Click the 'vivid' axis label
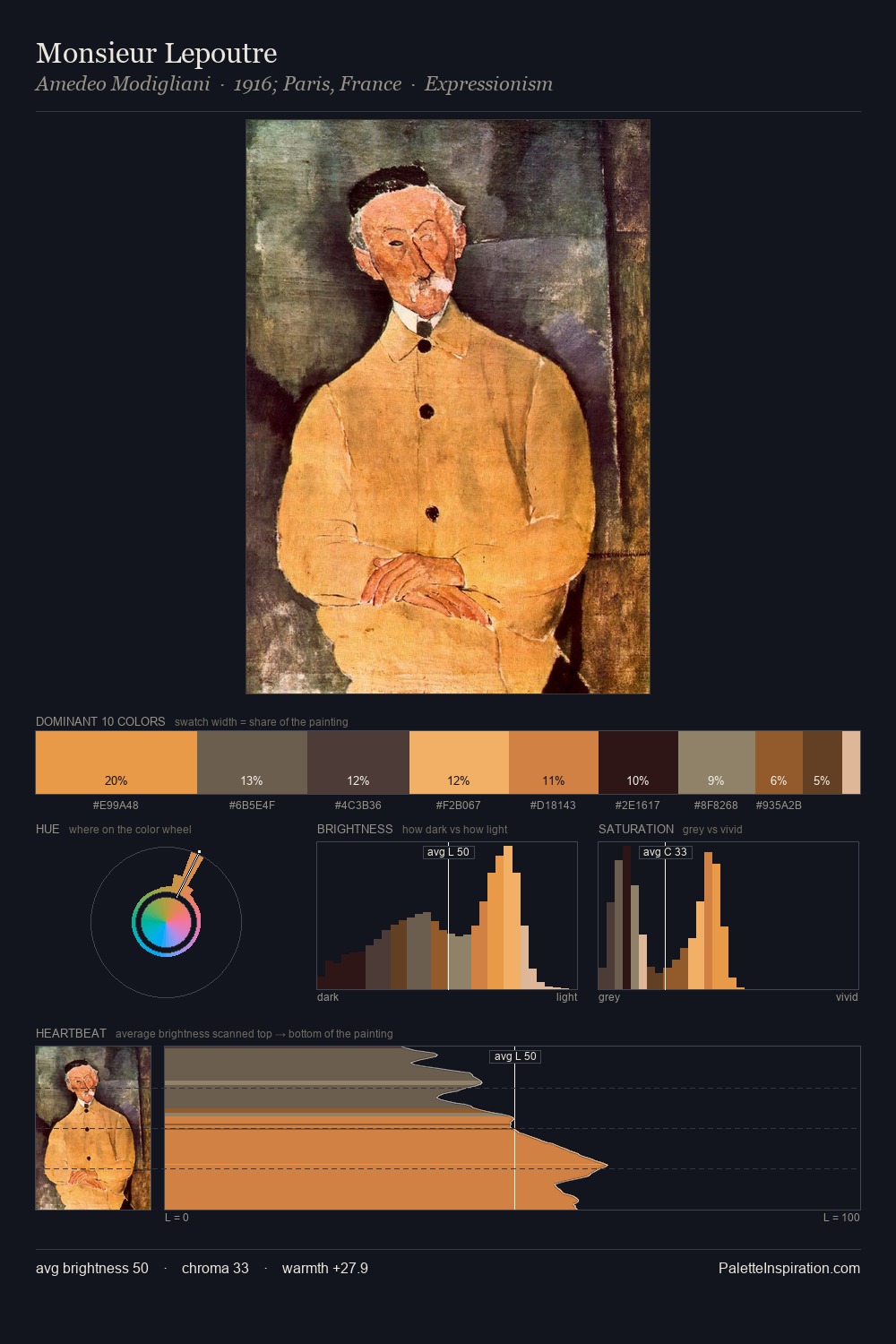Screen dimensions: 896x1344 [847, 996]
